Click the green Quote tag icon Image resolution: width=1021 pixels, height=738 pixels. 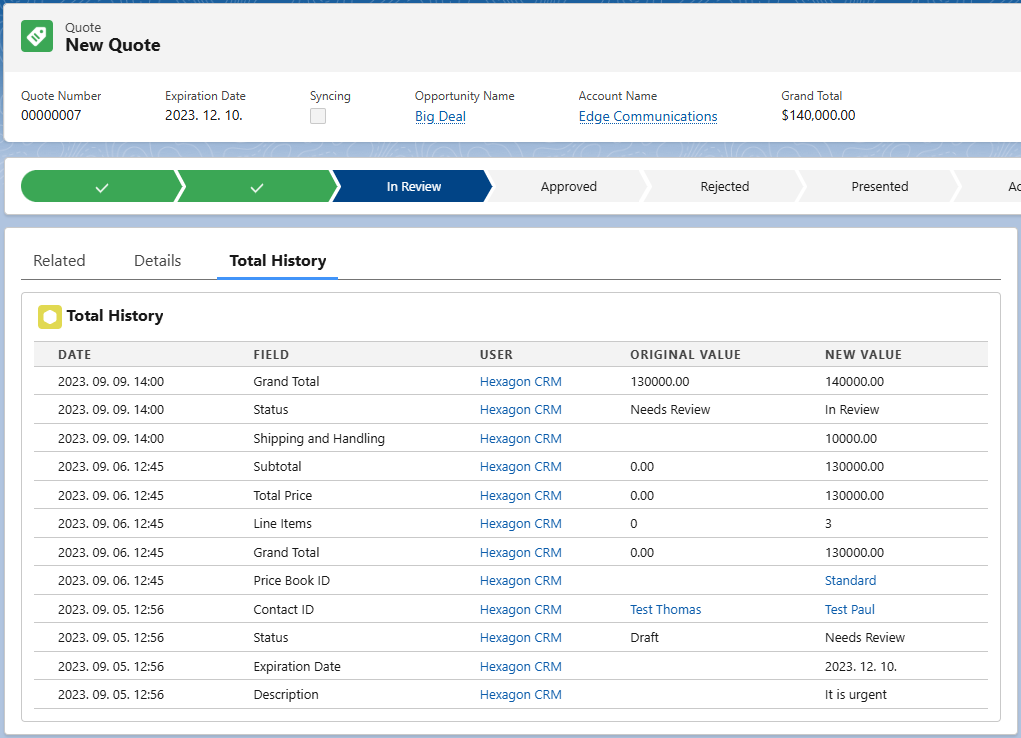click(x=37, y=36)
